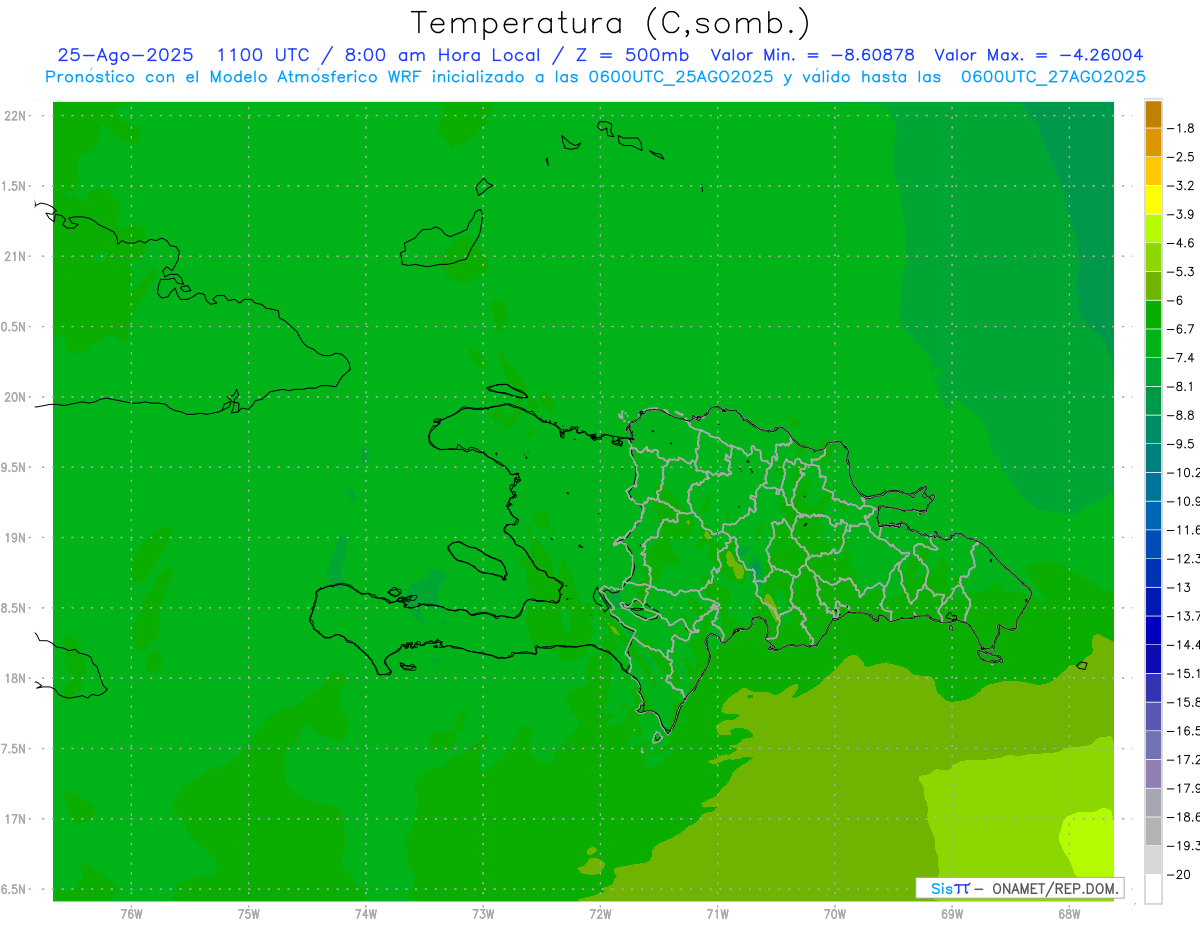Pick the white swatch below -20
The height and width of the screenshot is (927, 1200).
click(1153, 889)
